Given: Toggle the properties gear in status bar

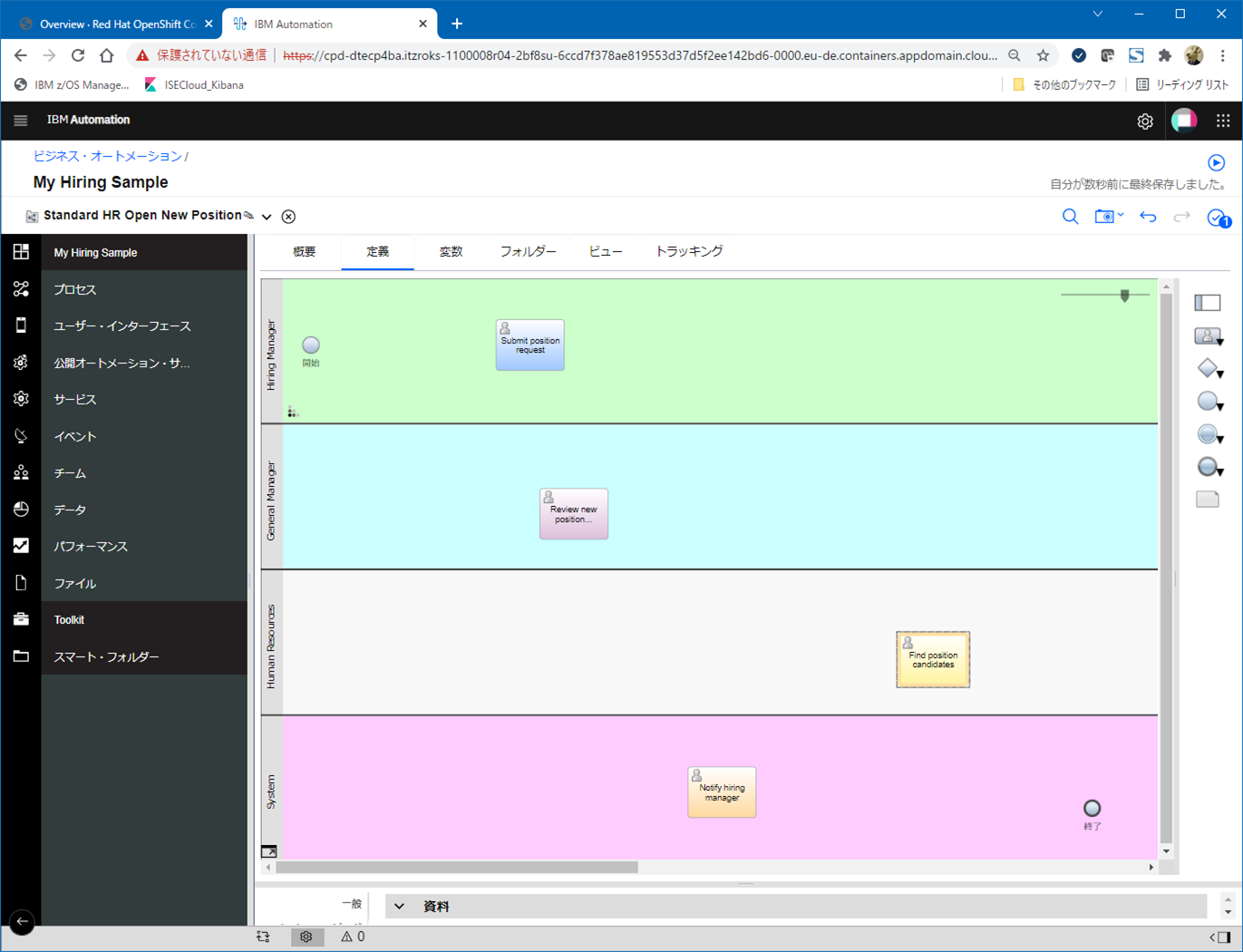Looking at the screenshot, I should [306, 937].
